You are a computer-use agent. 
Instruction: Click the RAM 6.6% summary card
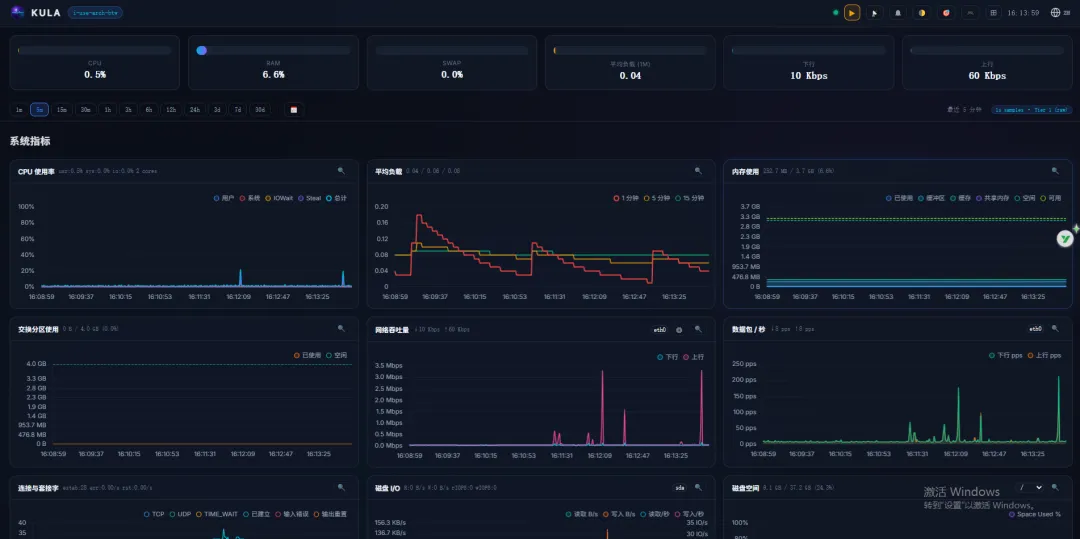point(273,63)
